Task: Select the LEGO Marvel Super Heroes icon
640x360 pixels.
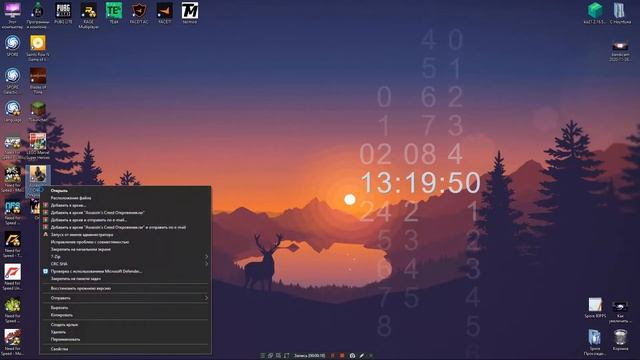Action: [38, 146]
